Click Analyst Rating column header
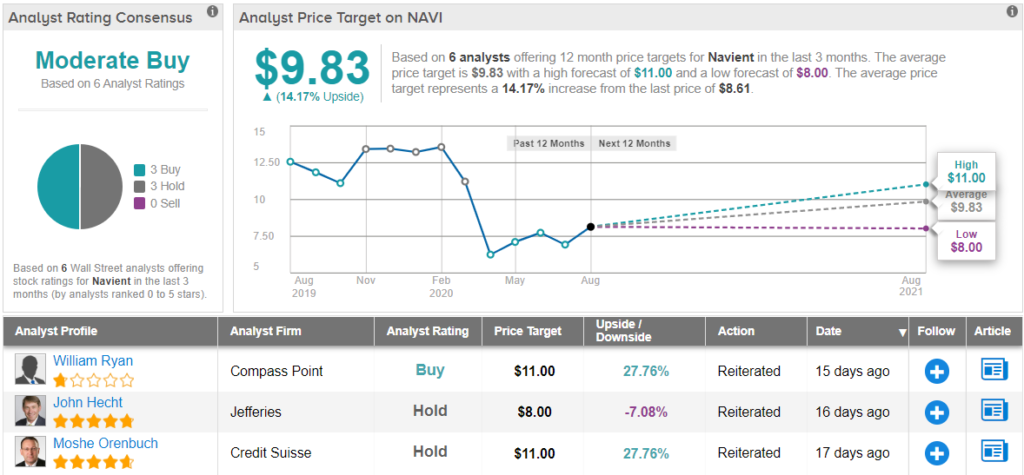The width and height of the screenshot is (1024, 475). tap(428, 331)
